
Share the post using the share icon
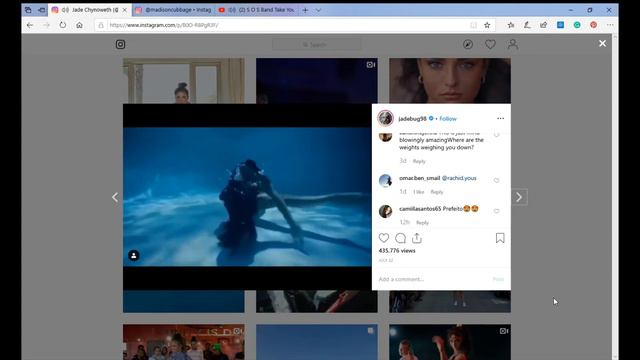click(x=417, y=238)
